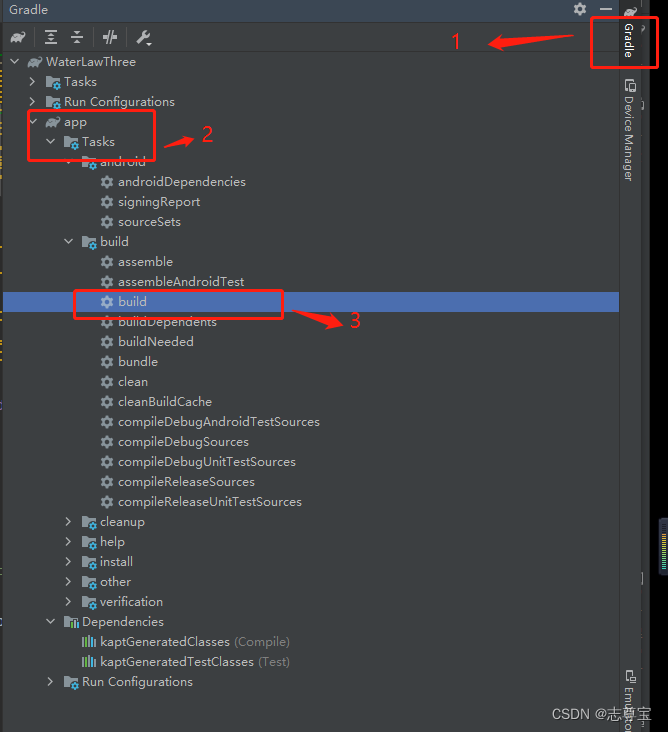The height and width of the screenshot is (732, 668).
Task: Click the gear icon beside cleanBuildCache
Action: (x=107, y=401)
